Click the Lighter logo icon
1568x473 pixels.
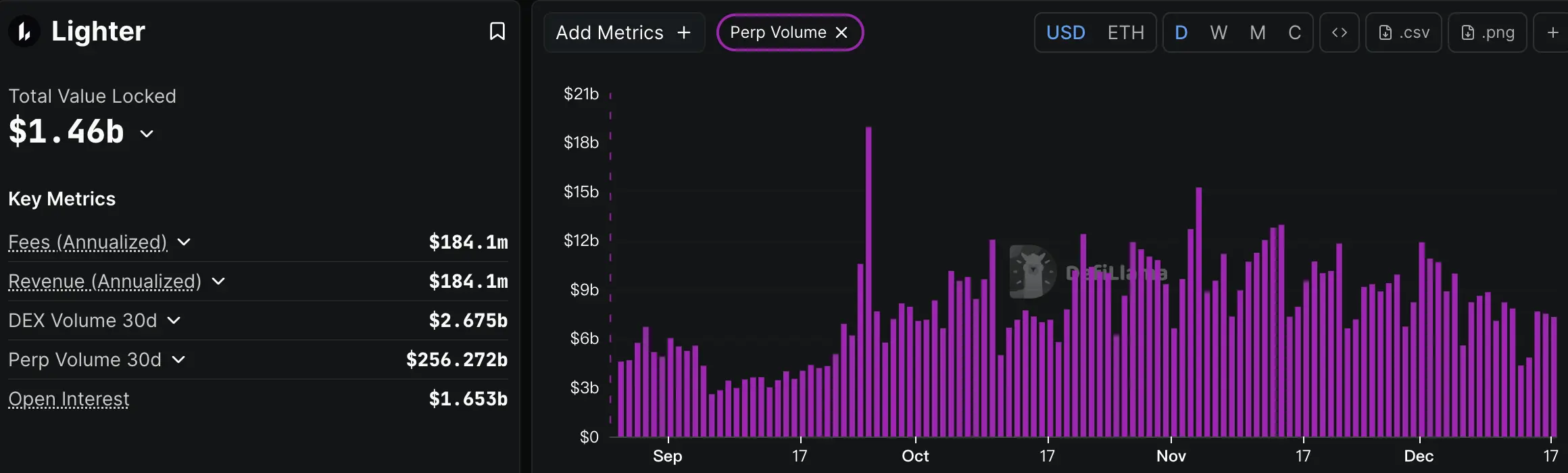[x=24, y=32]
